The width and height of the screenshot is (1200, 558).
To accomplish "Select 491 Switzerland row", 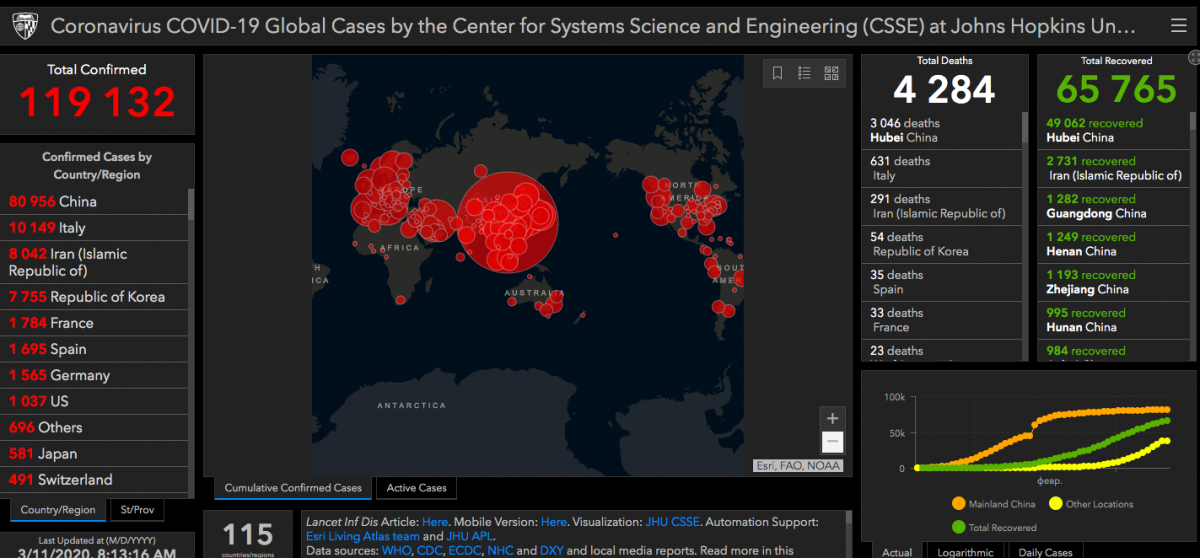I will click(95, 479).
